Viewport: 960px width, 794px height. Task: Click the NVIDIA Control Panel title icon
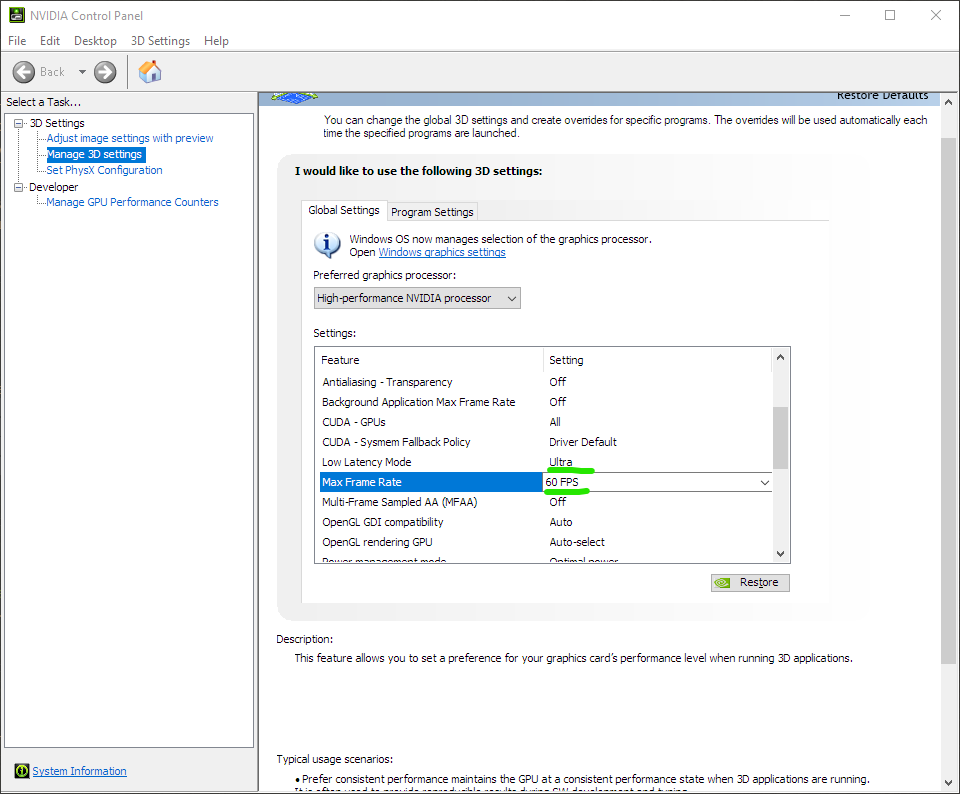[x=17, y=15]
